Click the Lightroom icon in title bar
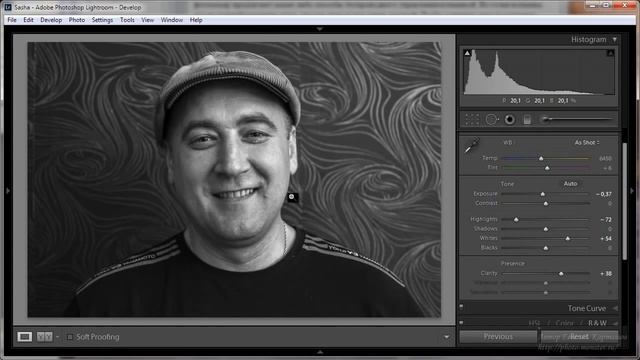This screenshot has height=360, width=640. tap(8, 7)
